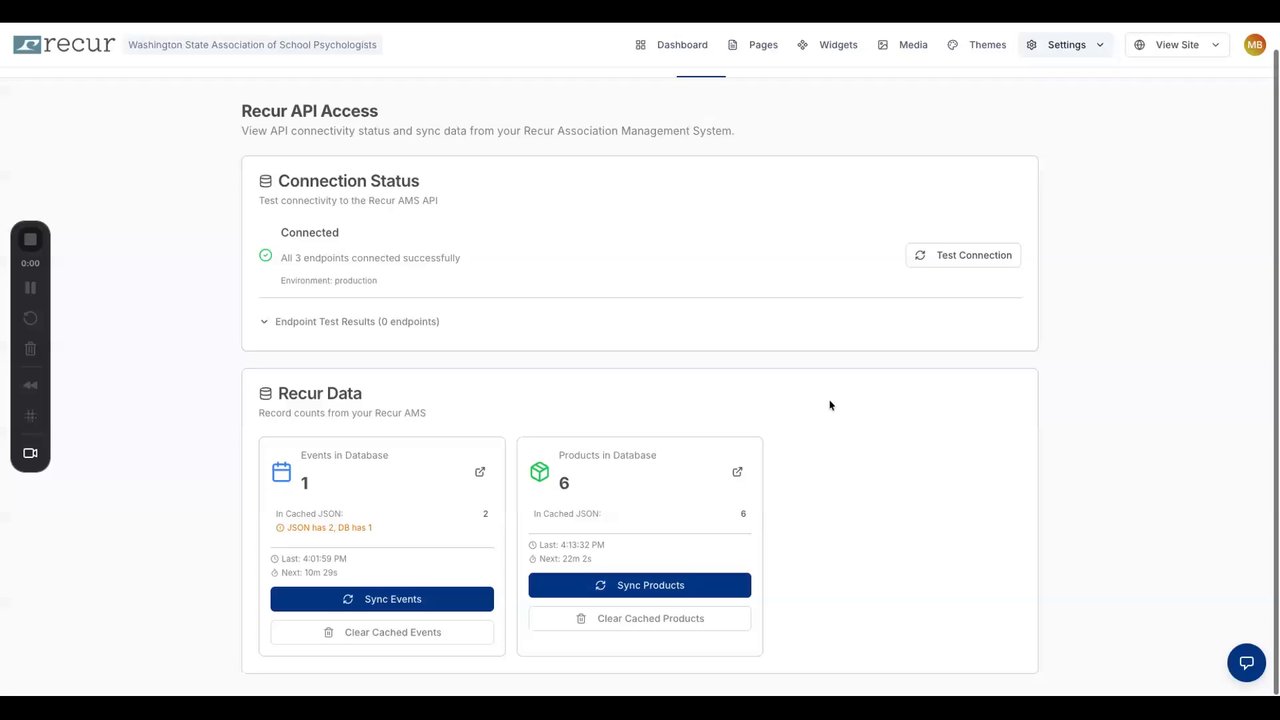
Task: Delete the recording using the trash icon
Action: (x=30, y=349)
